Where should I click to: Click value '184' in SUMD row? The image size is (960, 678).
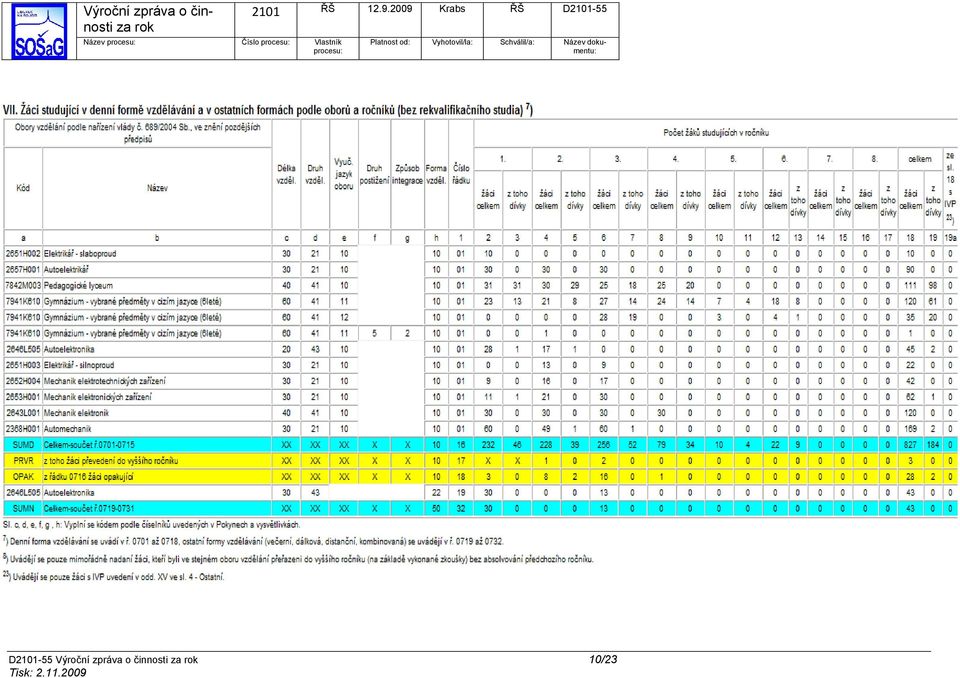(x=932, y=445)
